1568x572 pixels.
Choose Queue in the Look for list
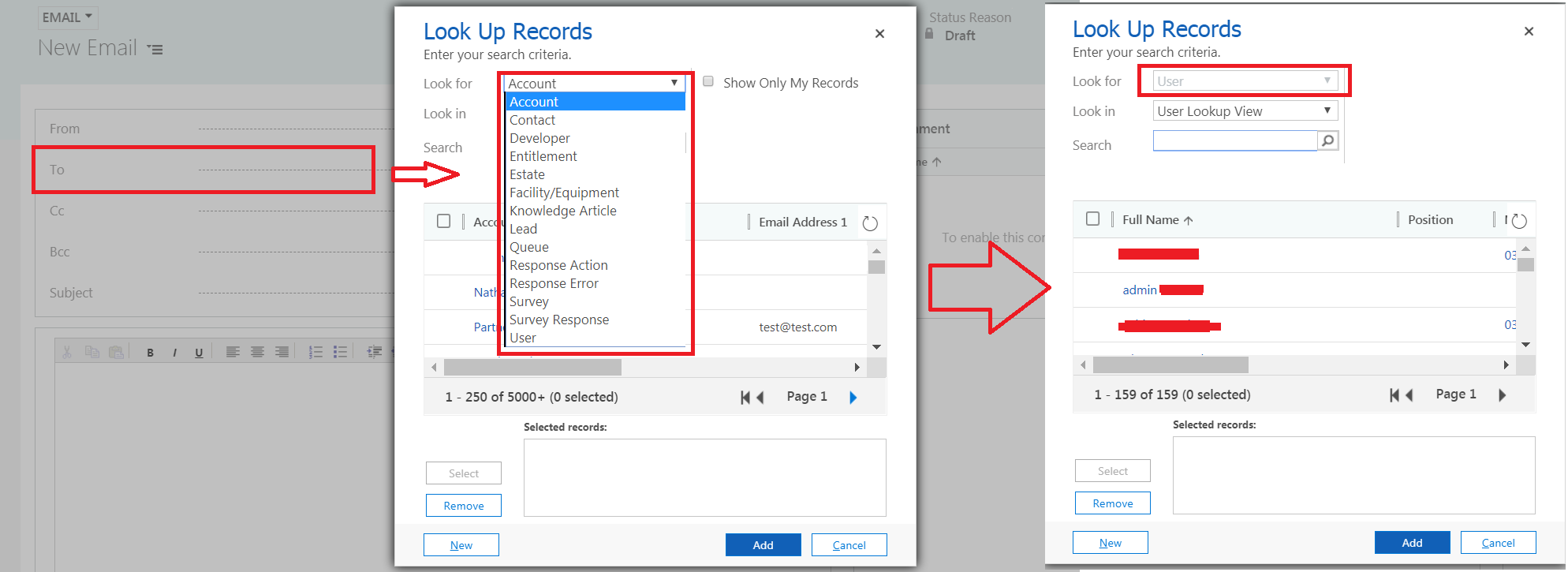click(x=529, y=247)
